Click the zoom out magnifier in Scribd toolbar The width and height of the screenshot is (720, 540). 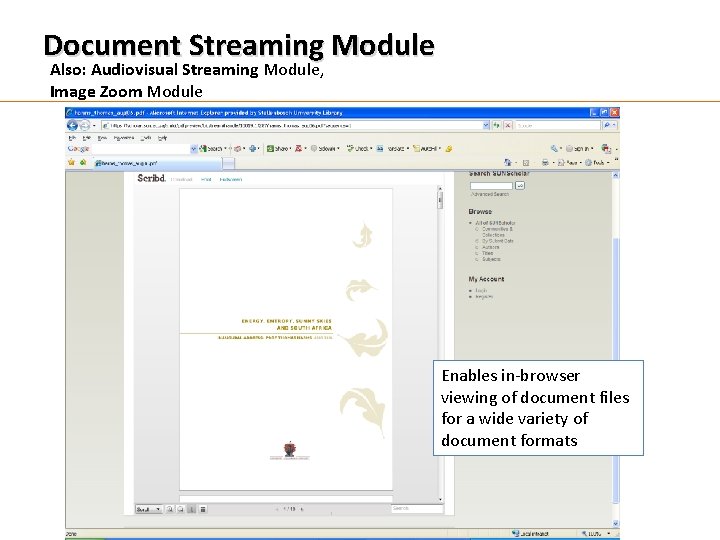[x=181, y=509]
